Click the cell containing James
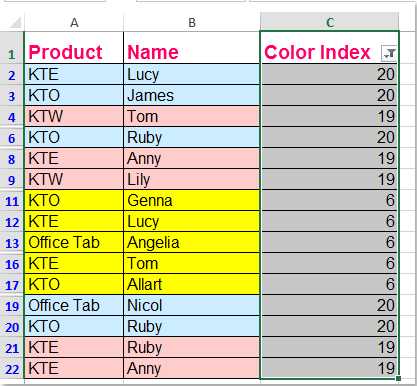 click(192, 95)
